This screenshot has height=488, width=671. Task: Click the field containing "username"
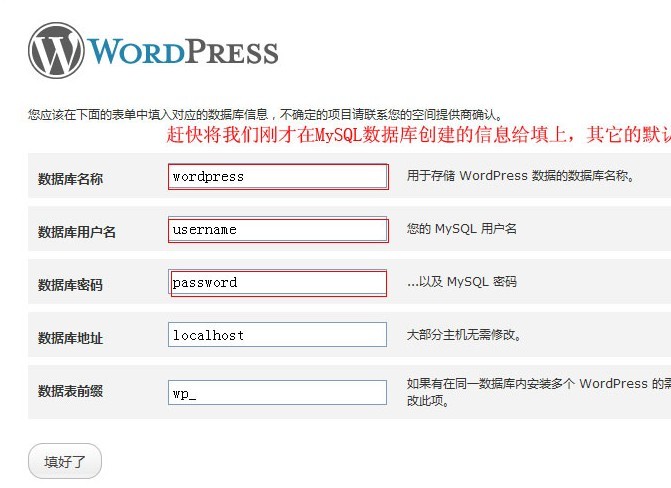tap(278, 229)
